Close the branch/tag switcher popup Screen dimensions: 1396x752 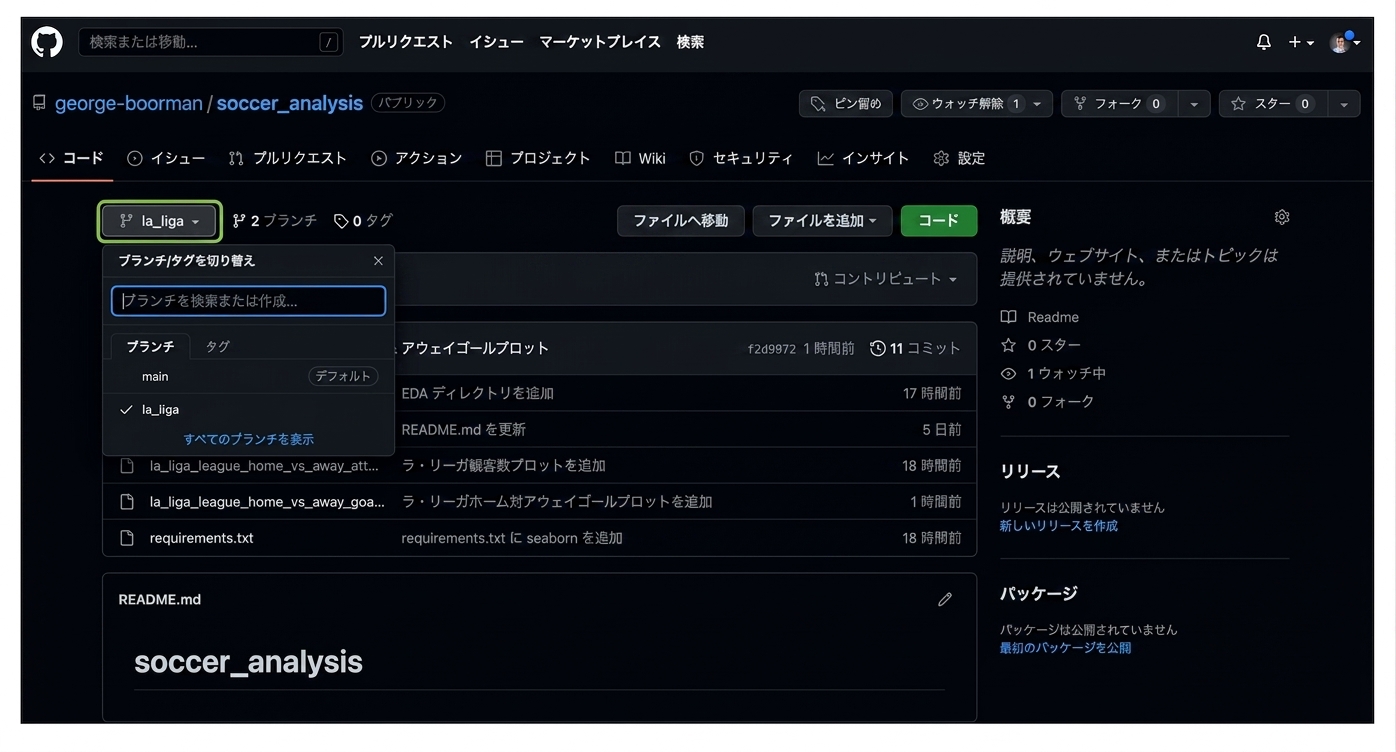tap(378, 261)
